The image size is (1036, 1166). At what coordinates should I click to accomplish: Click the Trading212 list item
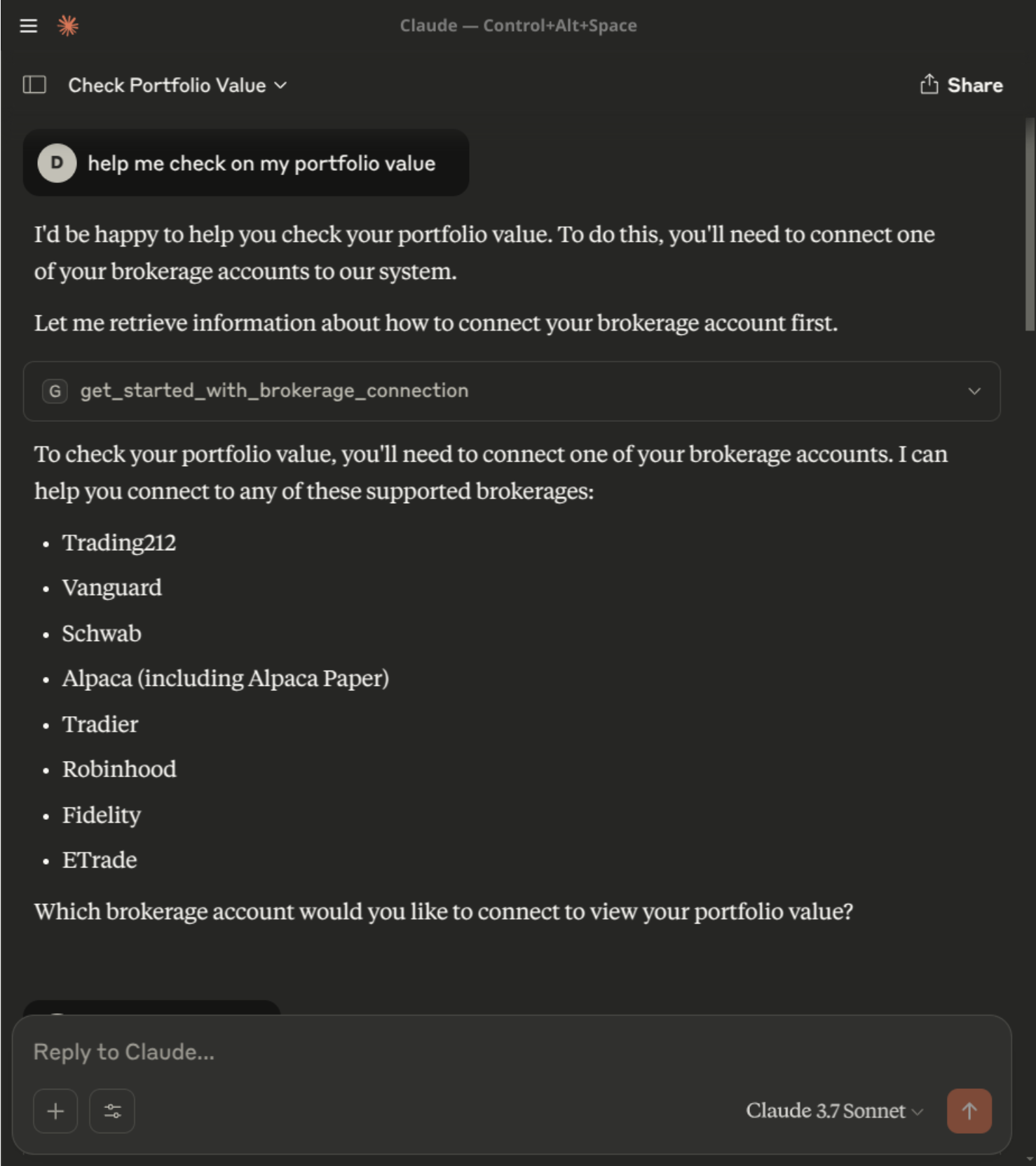pyautogui.click(x=119, y=543)
